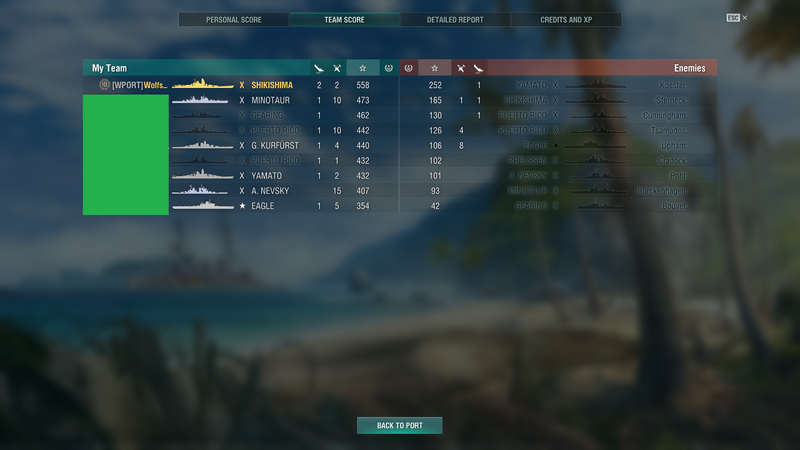Image resolution: width=800 pixels, height=450 pixels.
Task: Switch to the Detailed Report tab
Action: click(x=455, y=20)
